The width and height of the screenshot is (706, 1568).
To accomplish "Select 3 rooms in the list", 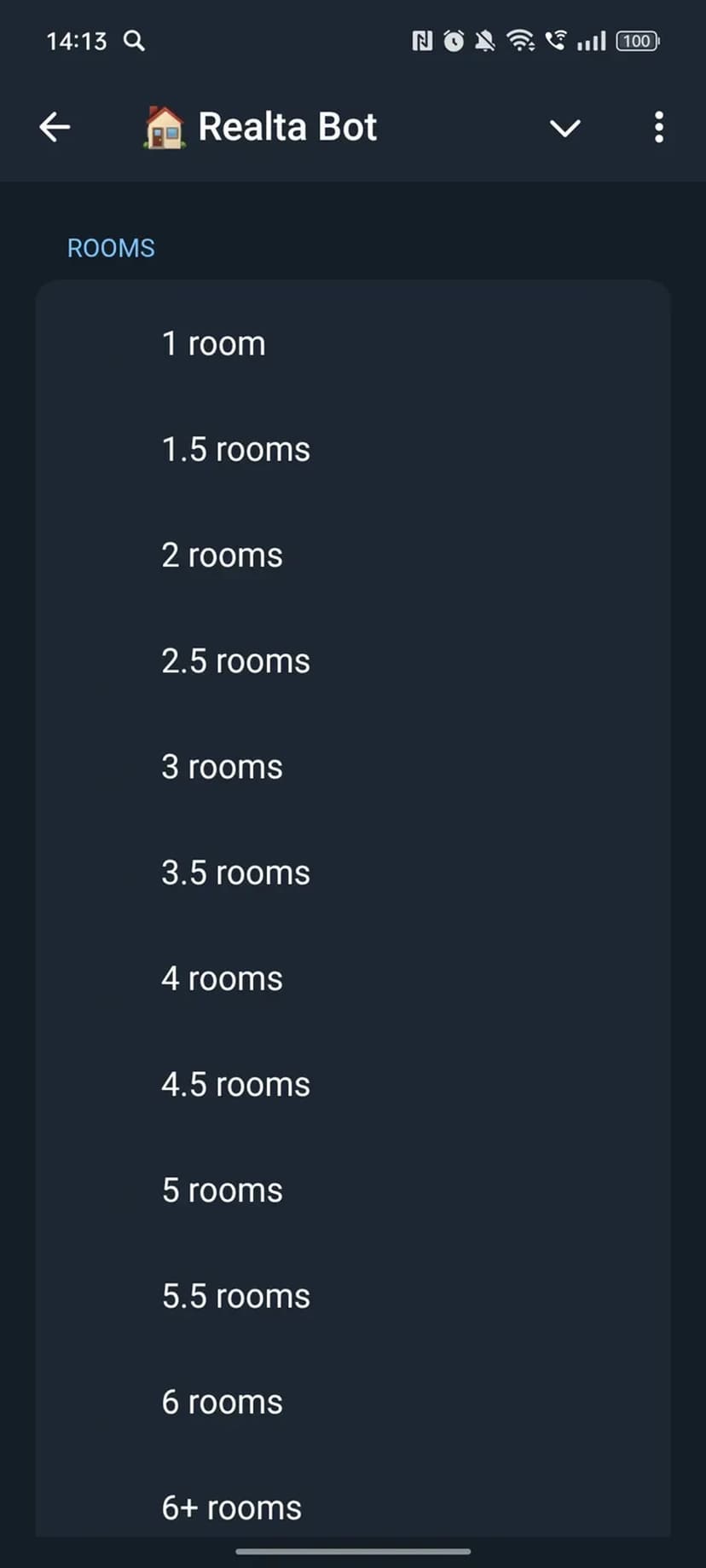I will coord(223,767).
